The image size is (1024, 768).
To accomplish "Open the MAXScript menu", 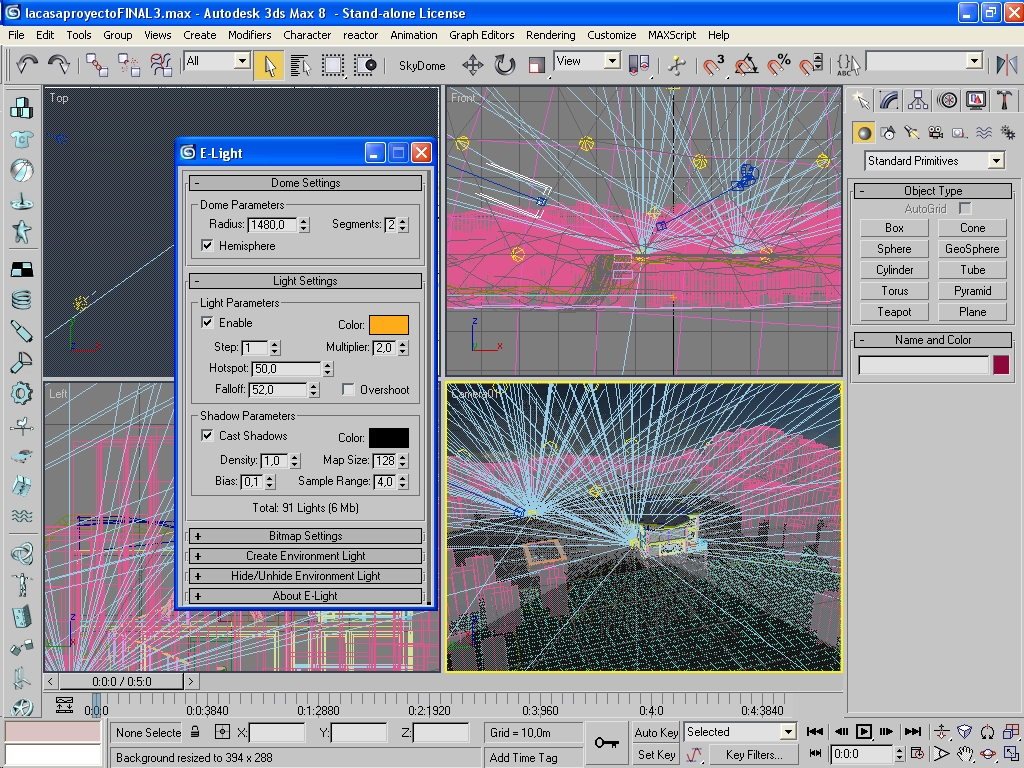I will tap(671, 35).
